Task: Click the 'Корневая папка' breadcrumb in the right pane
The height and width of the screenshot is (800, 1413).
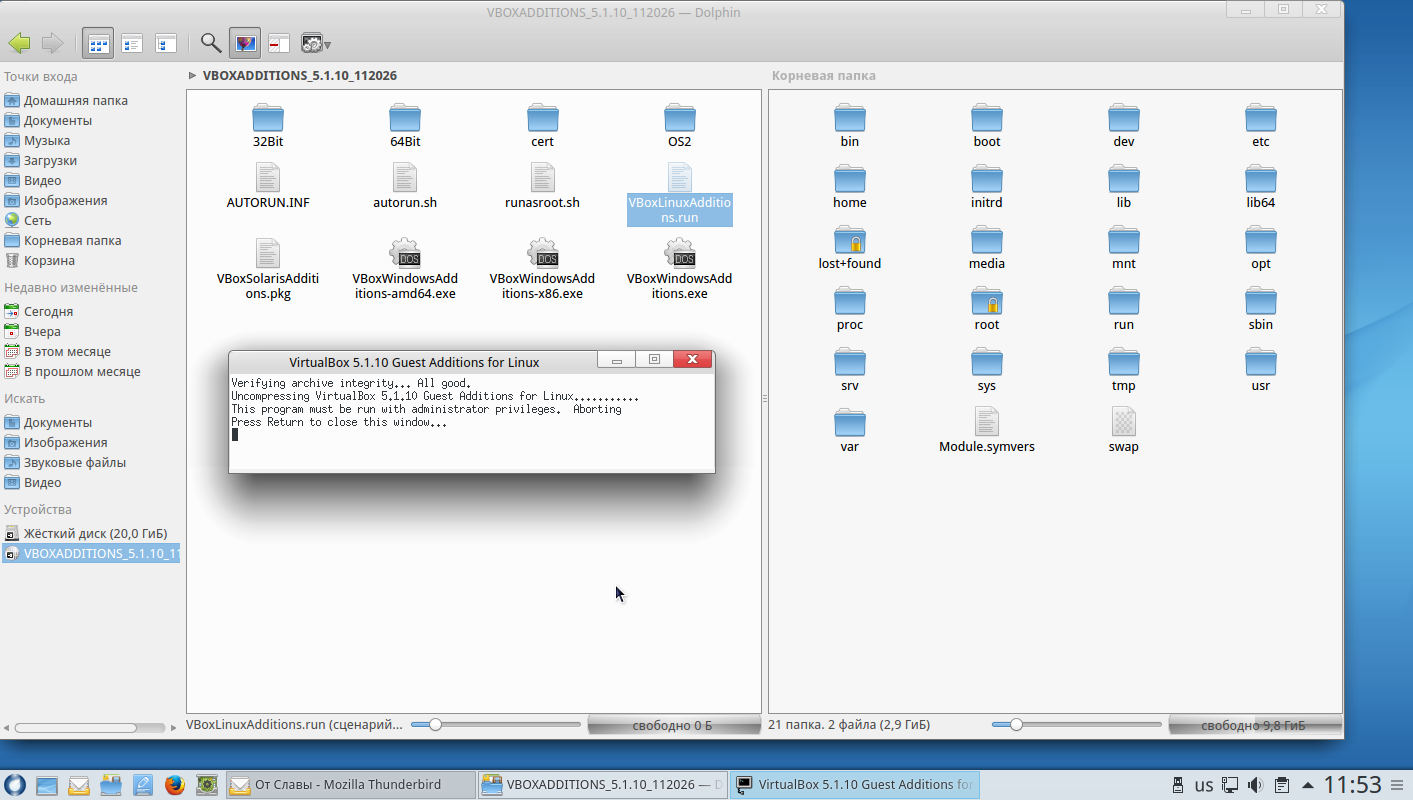Action: coord(824,75)
